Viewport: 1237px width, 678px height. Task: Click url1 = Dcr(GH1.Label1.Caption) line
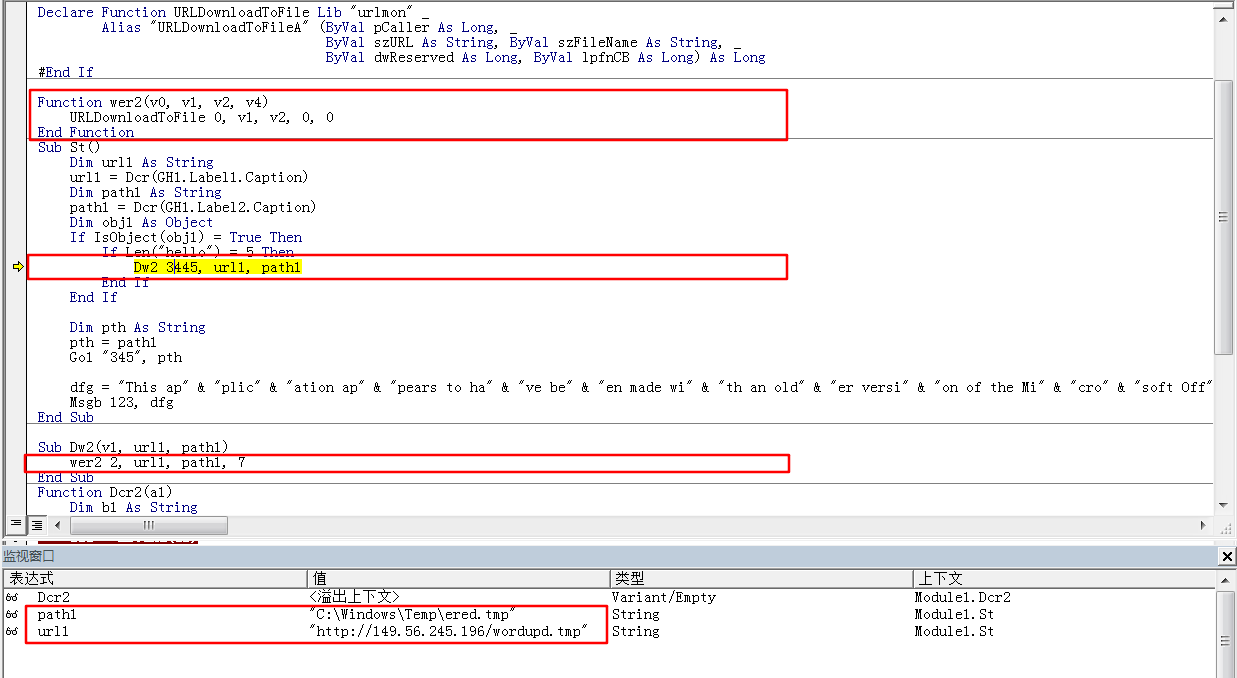[189, 177]
